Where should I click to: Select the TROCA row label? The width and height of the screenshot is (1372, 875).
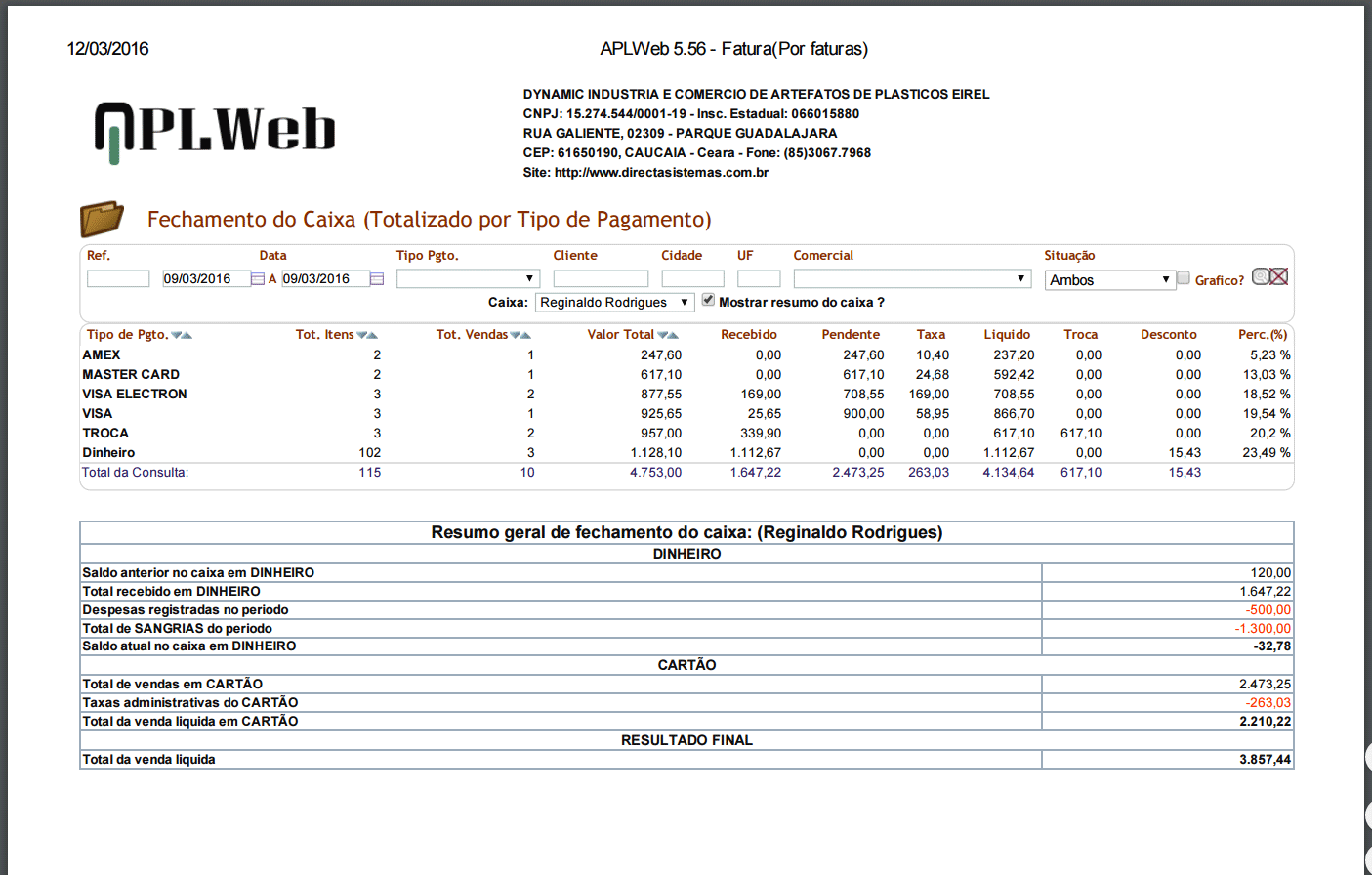(x=105, y=434)
